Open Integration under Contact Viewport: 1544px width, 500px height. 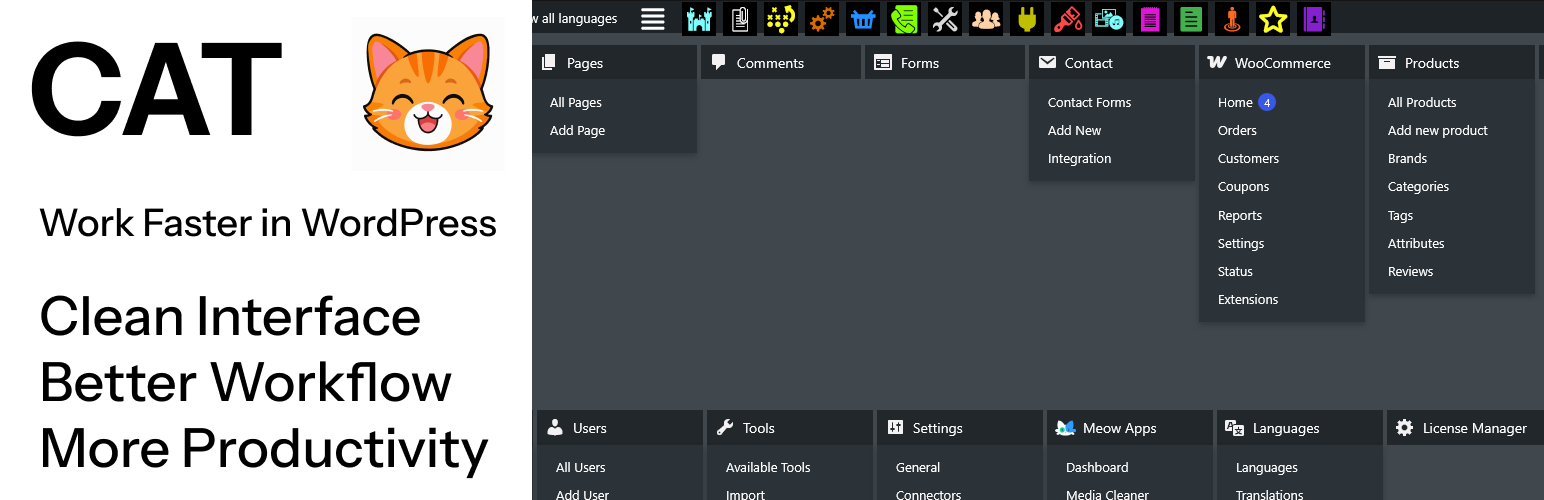pyautogui.click(x=1079, y=158)
